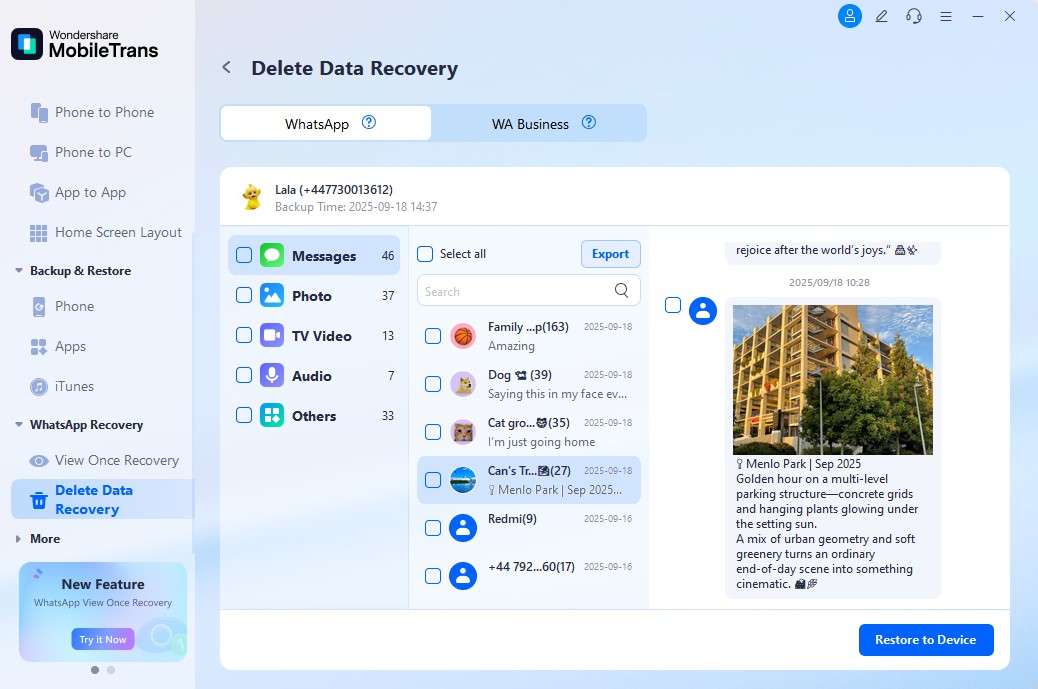Open the Menlo Park building photo
Viewport: 1038px width, 689px height.
pos(832,380)
